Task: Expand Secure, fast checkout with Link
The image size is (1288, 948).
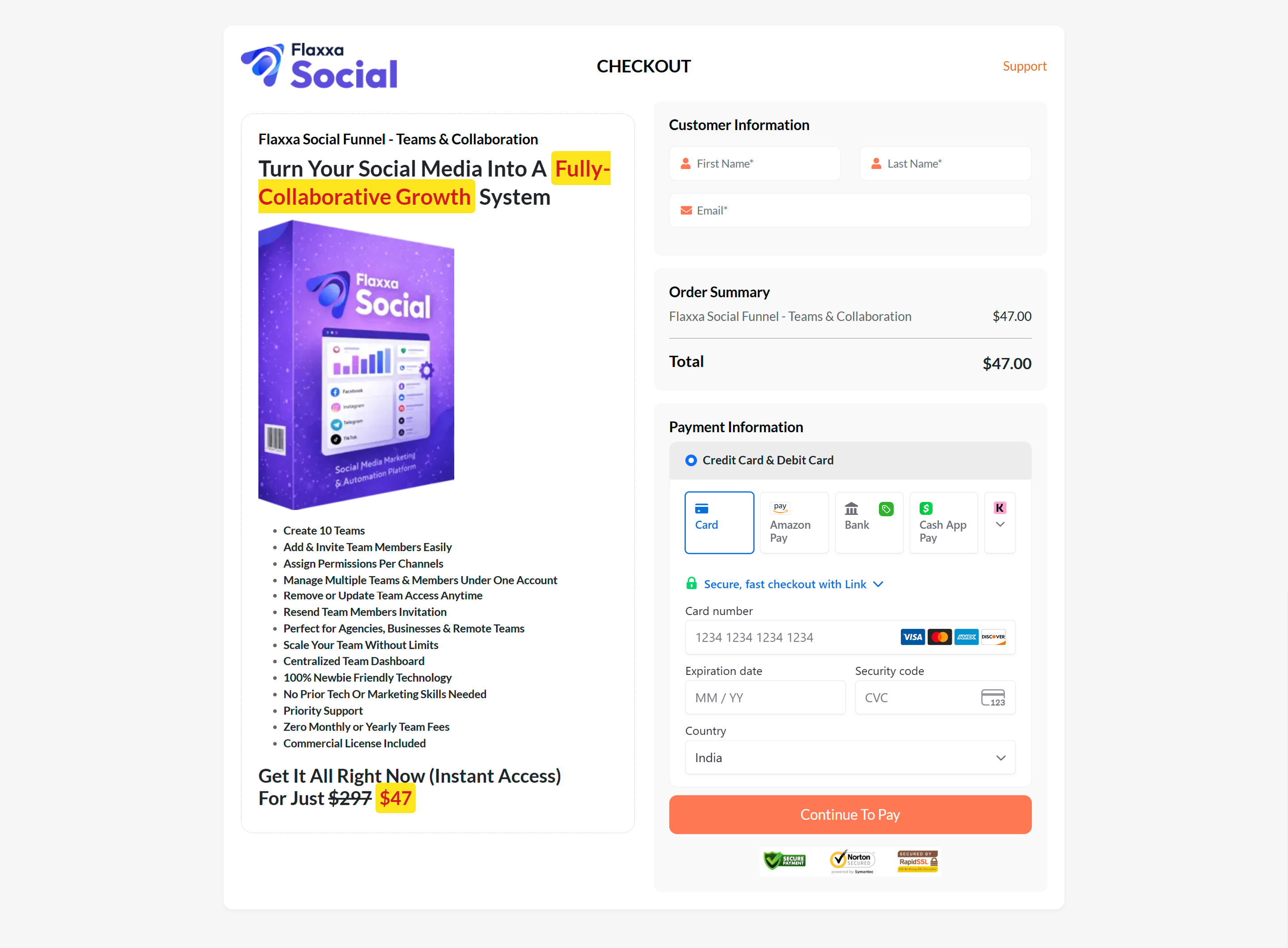Action: point(785,584)
